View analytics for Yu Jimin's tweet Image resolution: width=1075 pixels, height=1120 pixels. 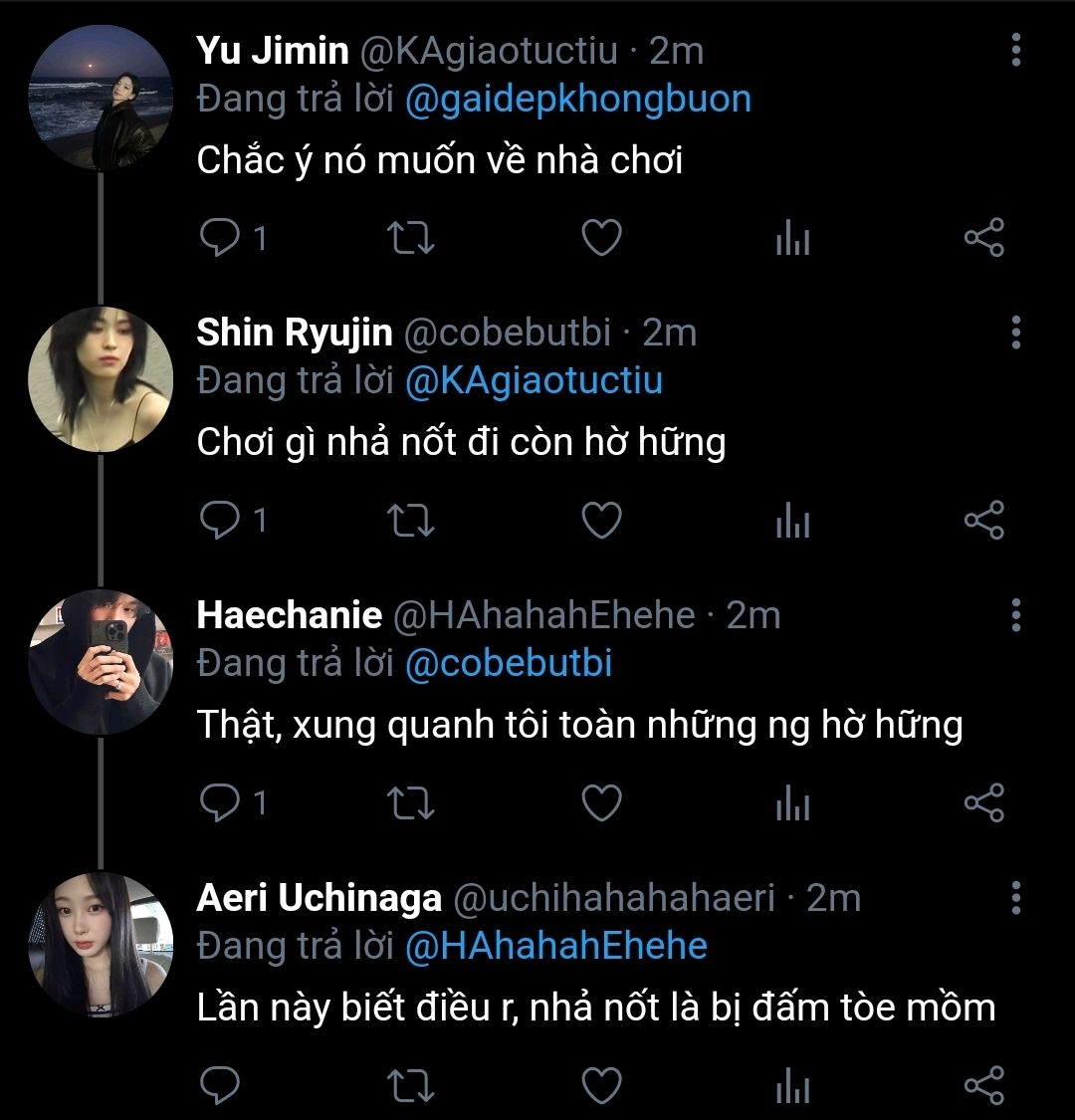[x=792, y=240]
